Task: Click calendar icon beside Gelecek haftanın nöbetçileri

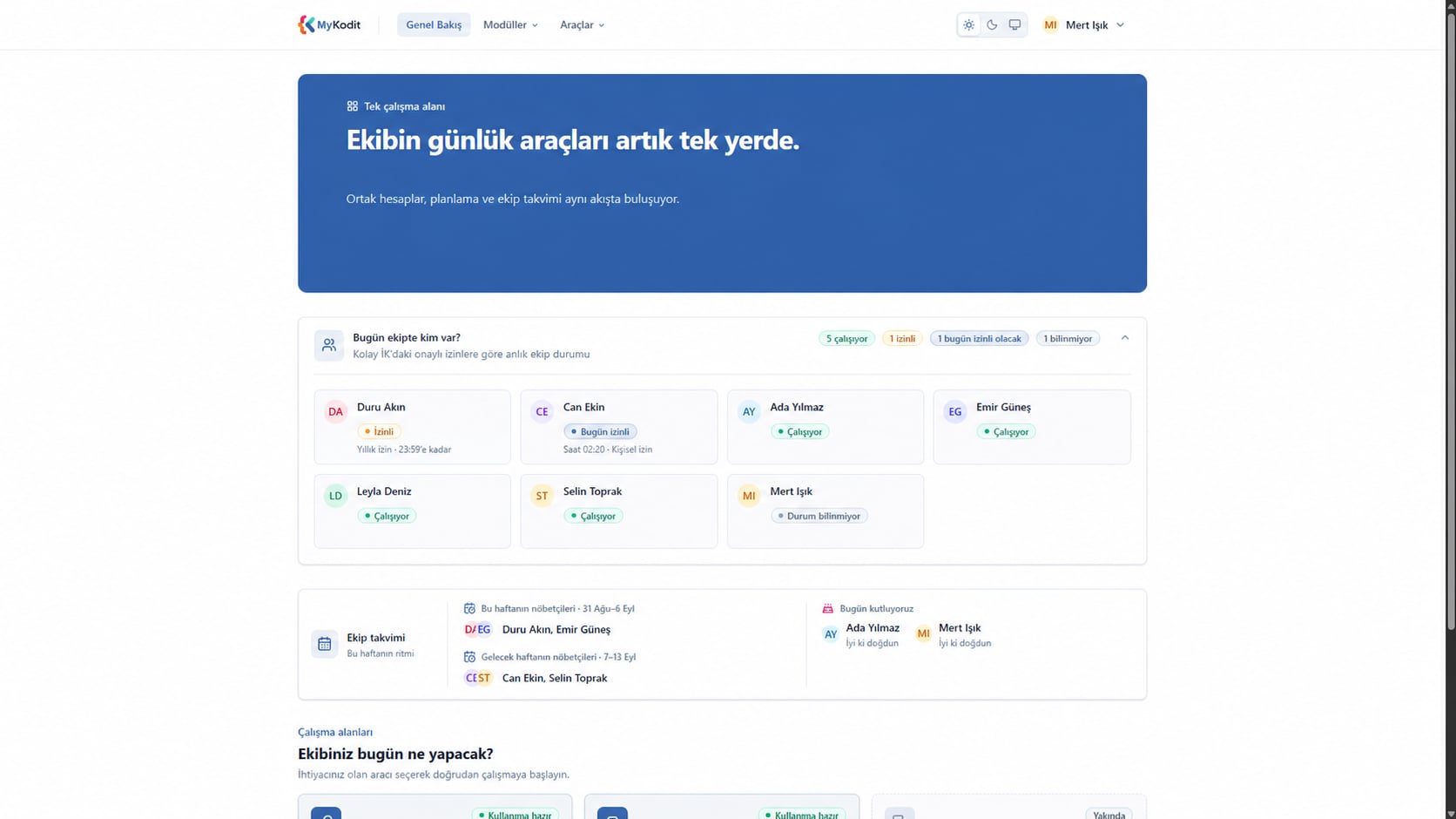Action: 469,657
